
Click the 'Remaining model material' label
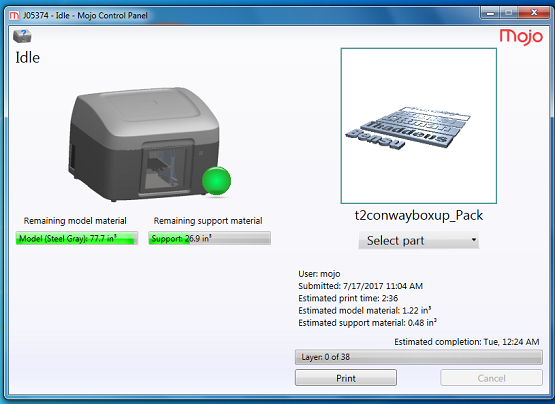click(x=75, y=221)
